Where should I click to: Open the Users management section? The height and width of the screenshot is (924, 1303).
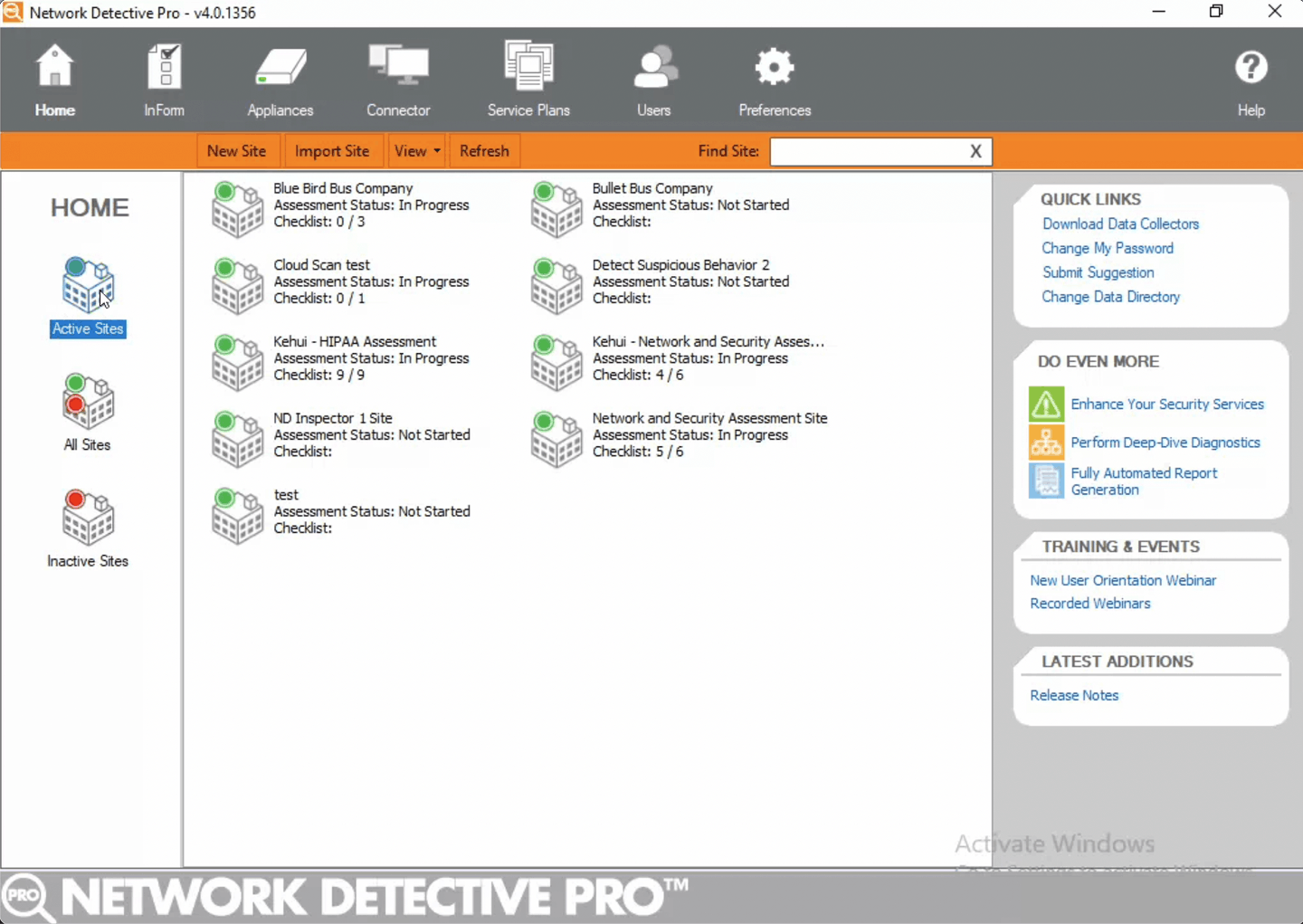point(653,80)
